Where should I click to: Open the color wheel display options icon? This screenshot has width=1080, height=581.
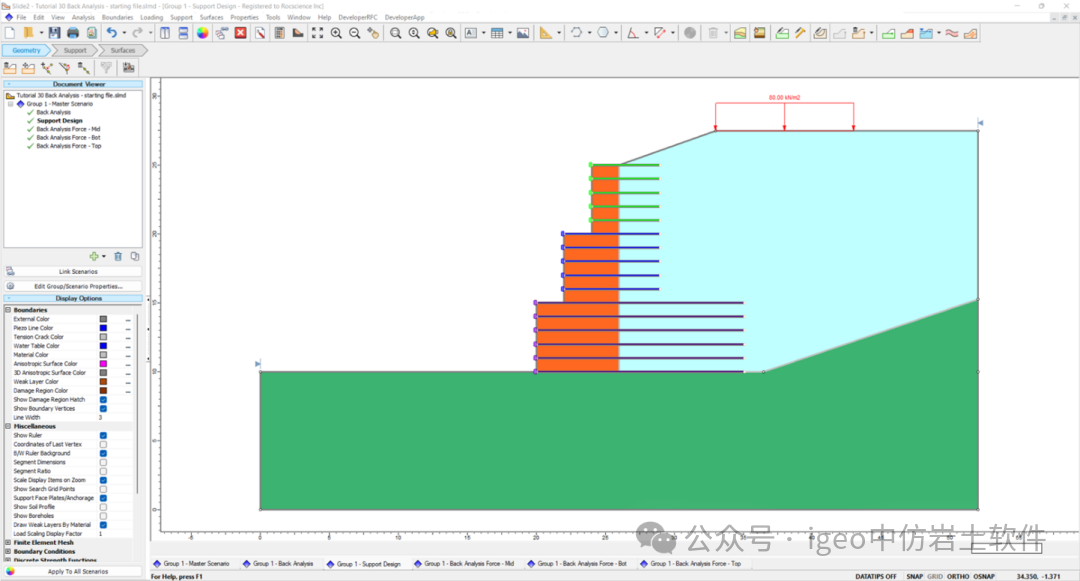click(202, 33)
